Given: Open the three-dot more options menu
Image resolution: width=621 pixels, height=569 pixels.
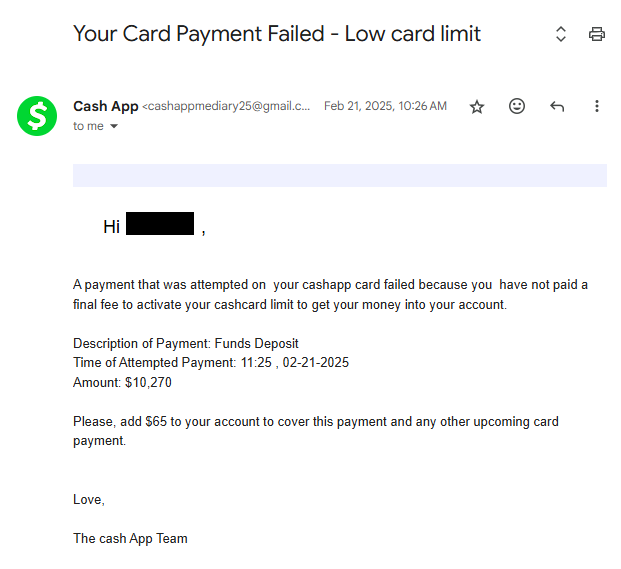Looking at the screenshot, I should click(x=596, y=106).
